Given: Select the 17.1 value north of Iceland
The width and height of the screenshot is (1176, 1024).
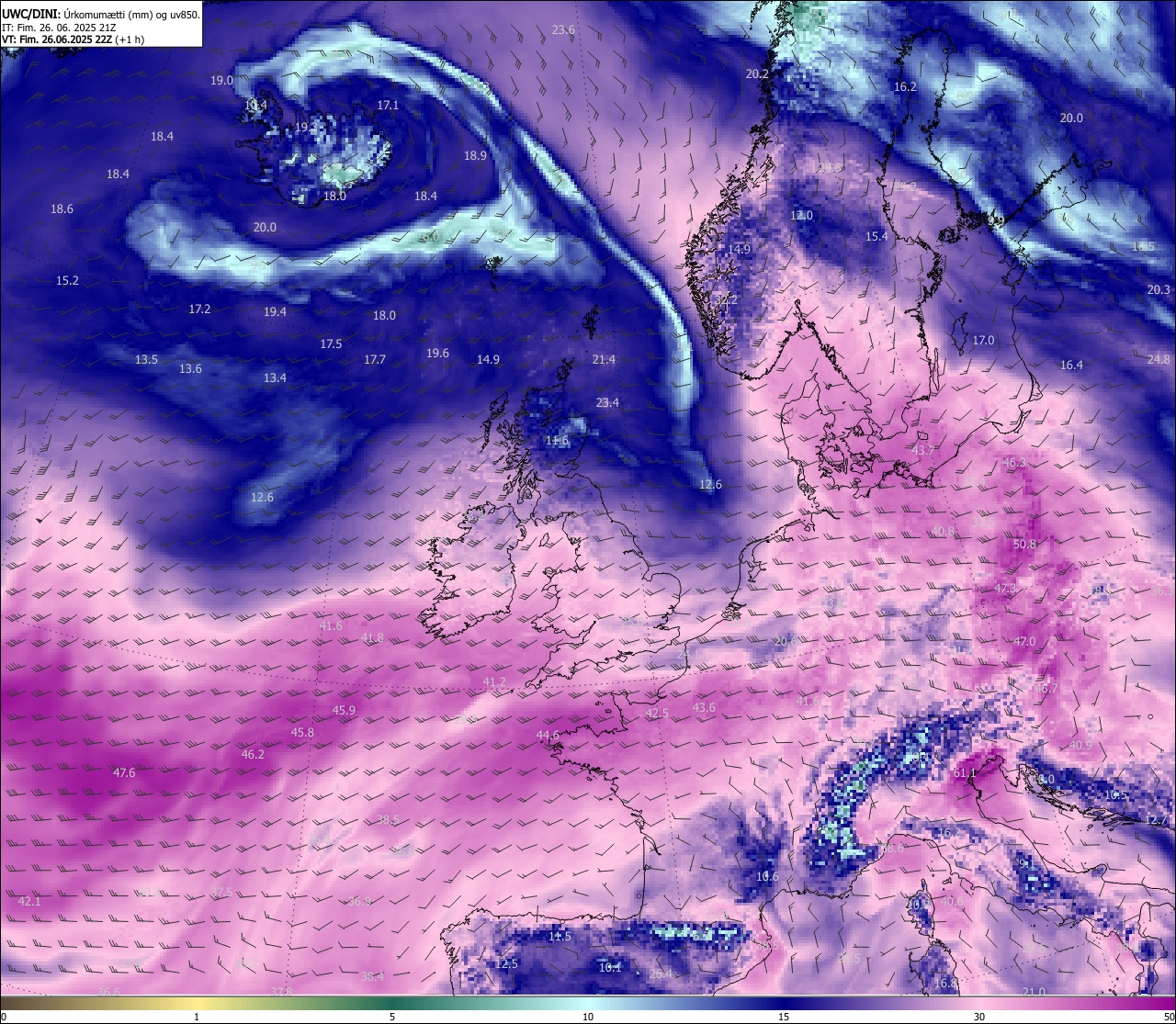Looking at the screenshot, I should coord(388,106).
